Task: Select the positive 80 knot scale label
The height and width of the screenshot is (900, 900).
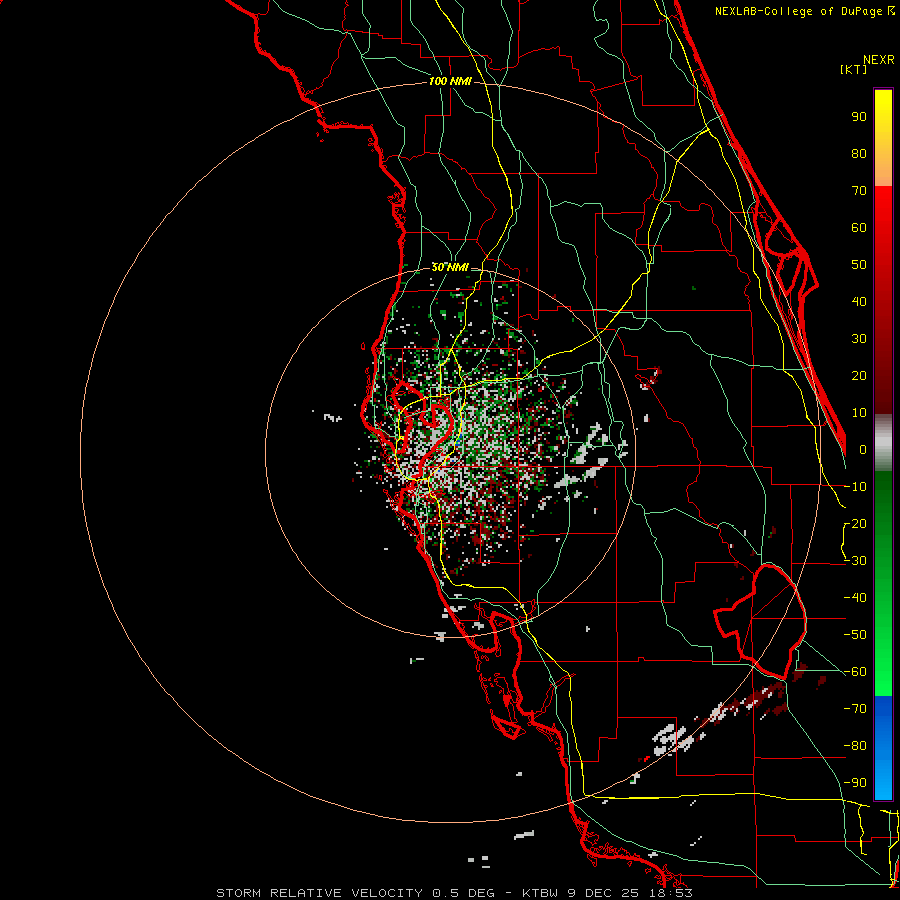Action: point(859,154)
